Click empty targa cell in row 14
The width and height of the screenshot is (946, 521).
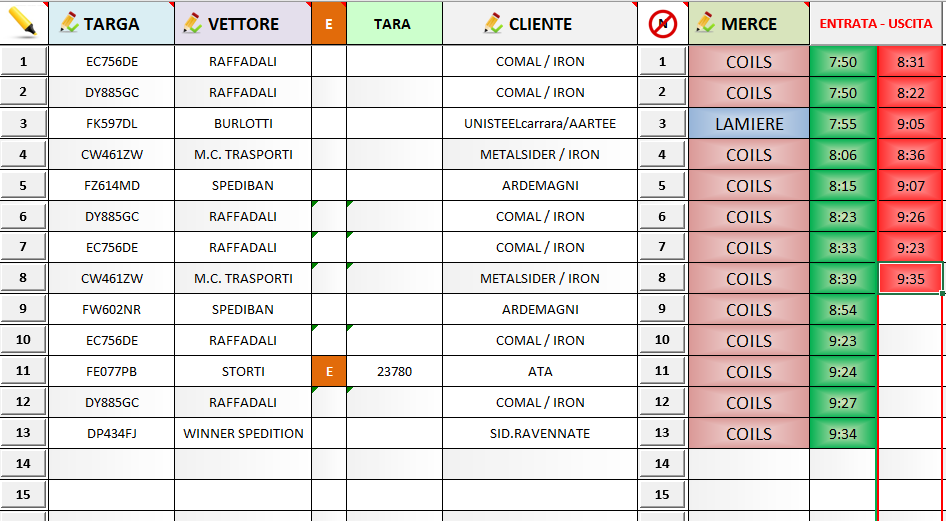[112, 464]
